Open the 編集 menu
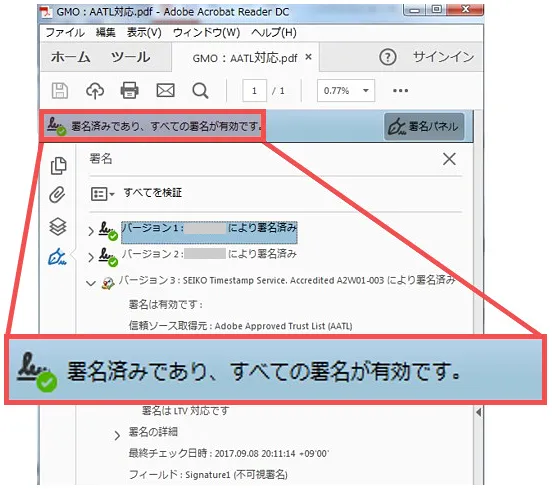 coord(106,32)
